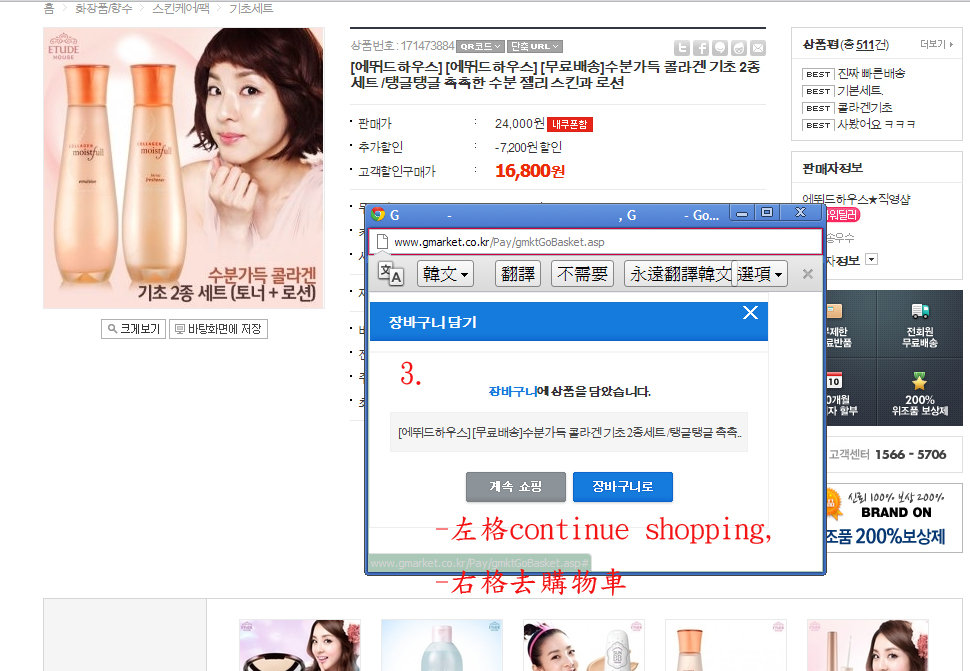Viewport: 970px width, 671px height.
Task: Click the customer center number 1566 - 5706
Action: pos(911,455)
